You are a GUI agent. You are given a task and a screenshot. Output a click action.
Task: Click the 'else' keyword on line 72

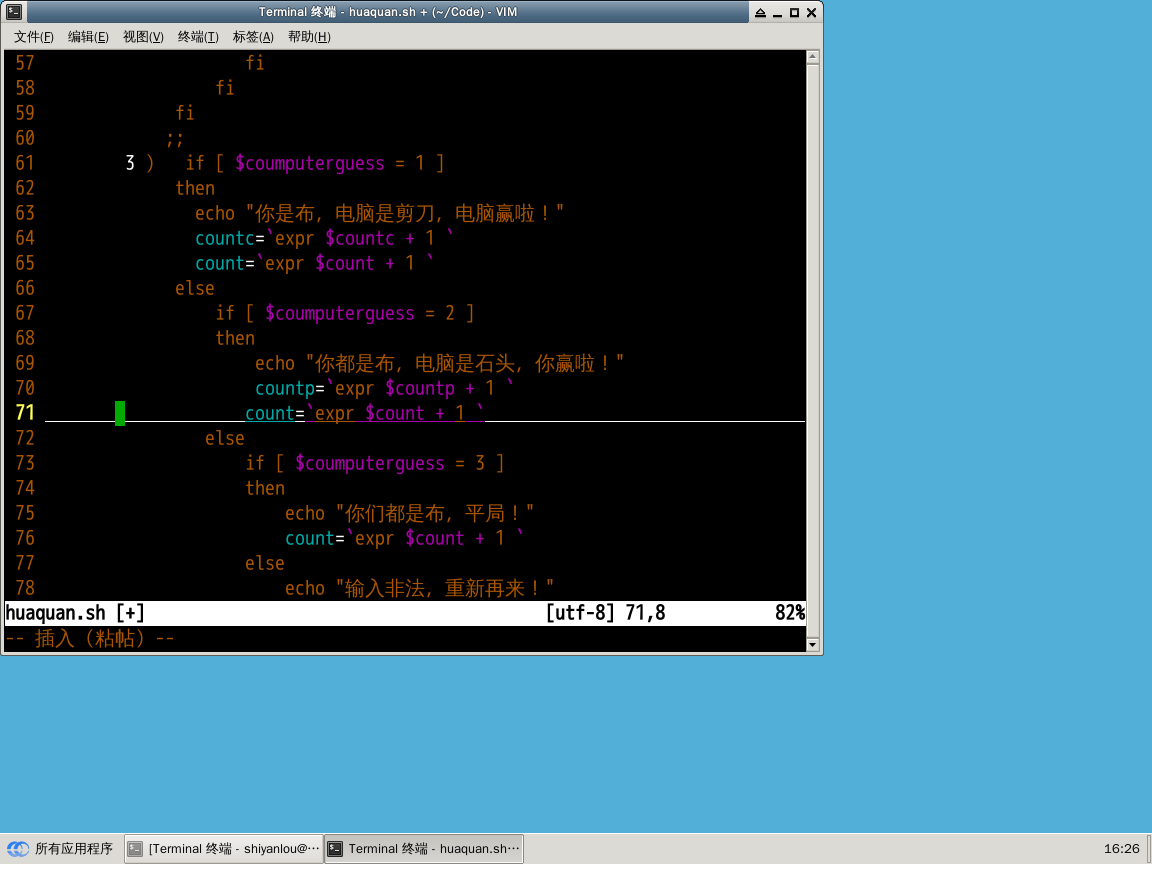pyautogui.click(x=225, y=438)
